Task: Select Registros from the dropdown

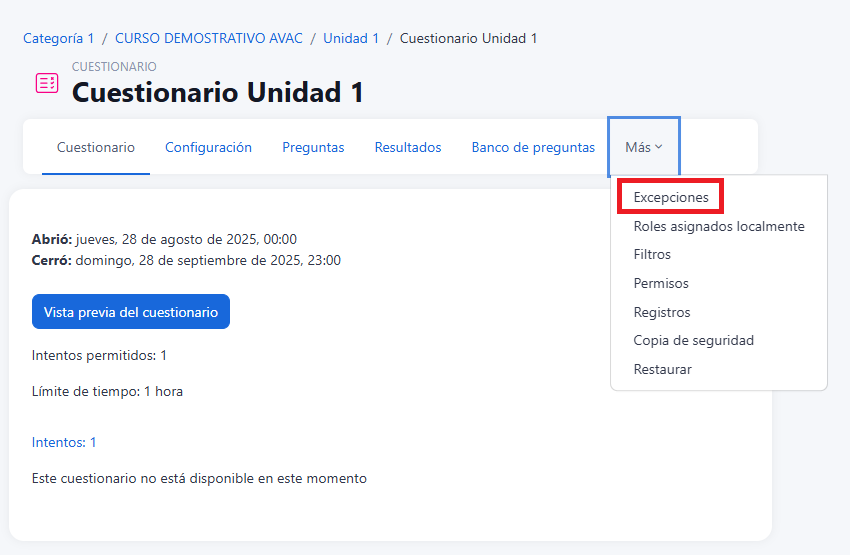Action: pos(662,312)
